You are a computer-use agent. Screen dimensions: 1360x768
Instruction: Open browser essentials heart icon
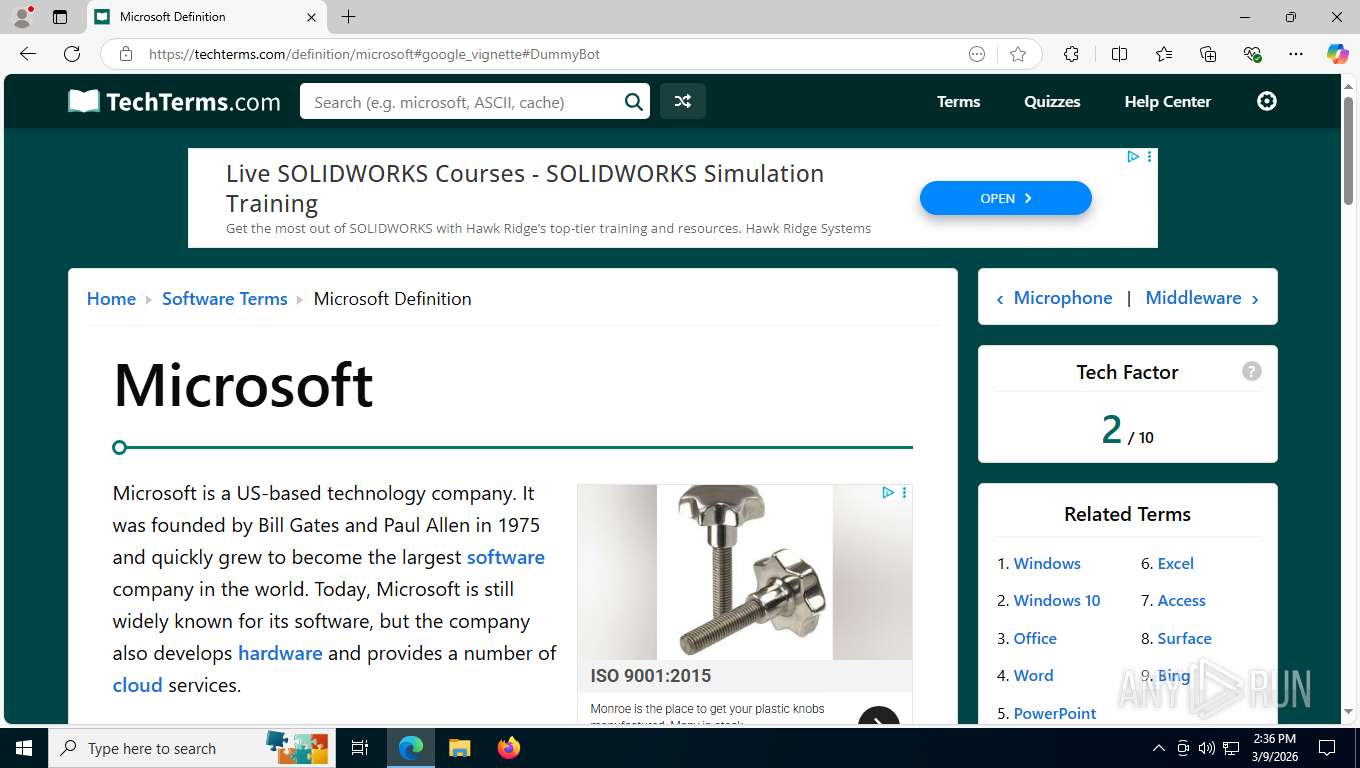point(1252,54)
